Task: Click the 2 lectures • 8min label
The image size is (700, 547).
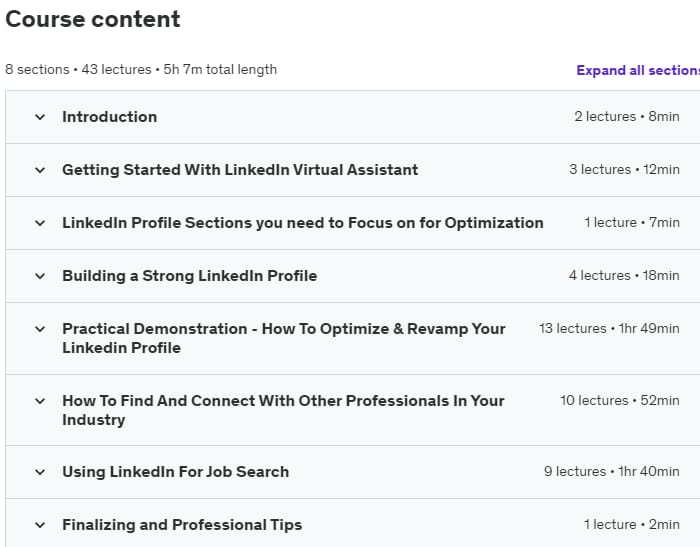Action: (627, 117)
